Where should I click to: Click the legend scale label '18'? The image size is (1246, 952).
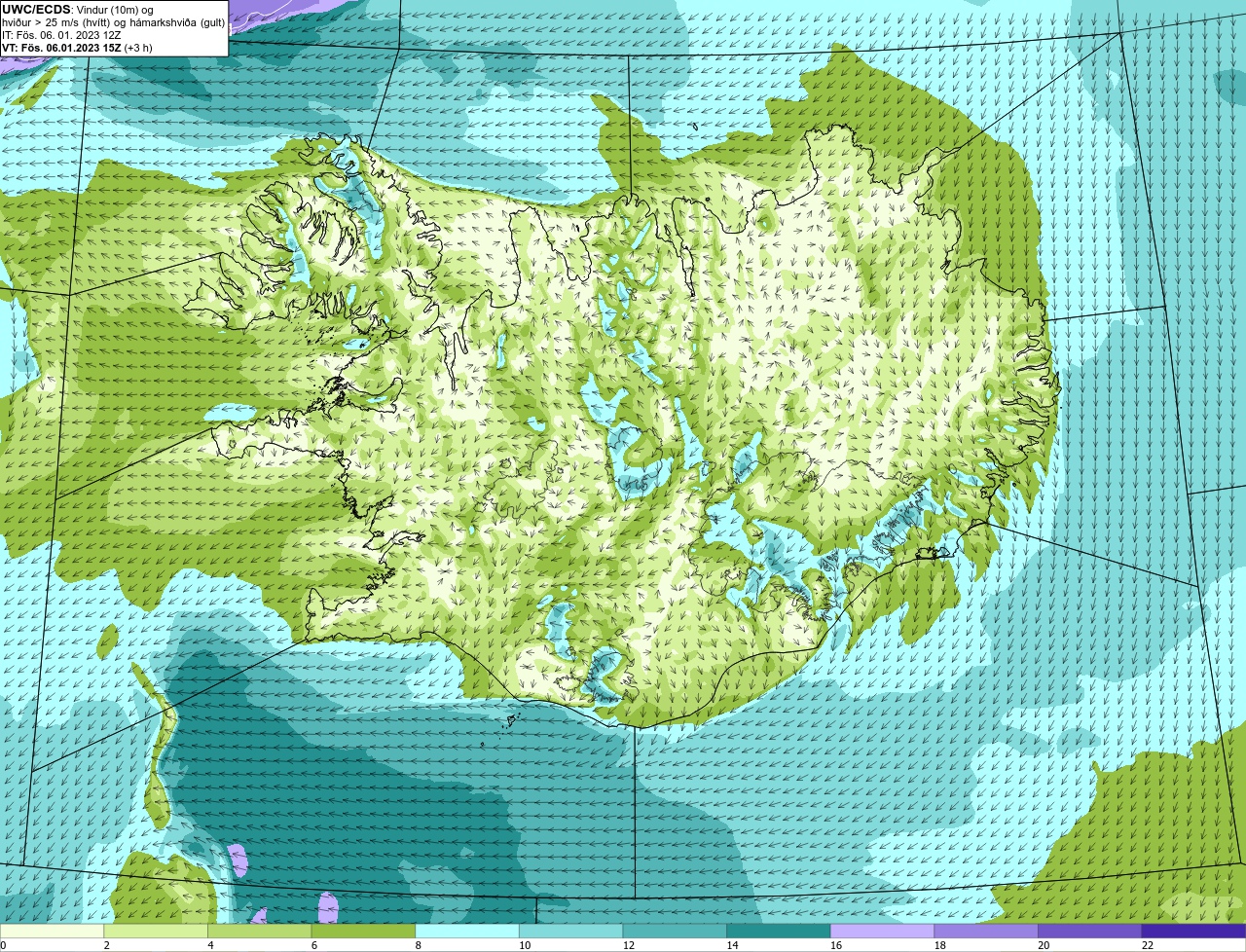[x=939, y=945]
